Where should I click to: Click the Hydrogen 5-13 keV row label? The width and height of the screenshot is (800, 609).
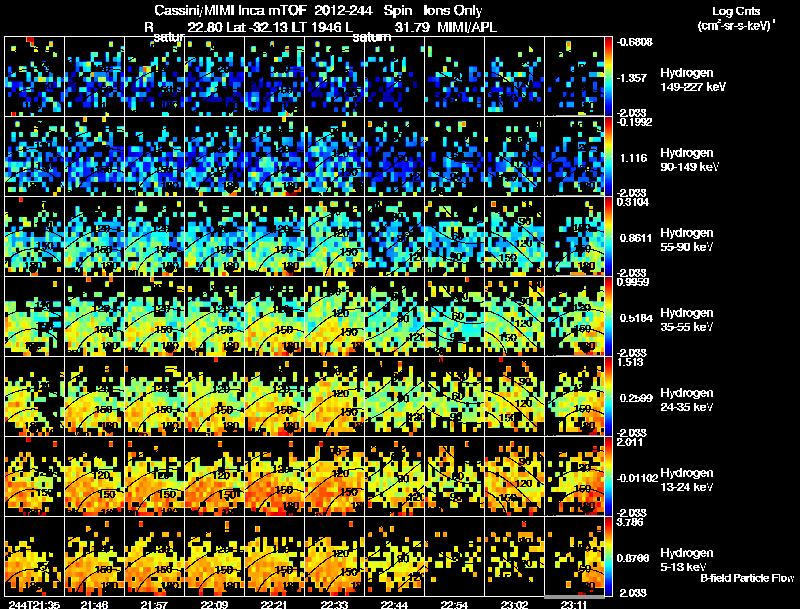(x=687, y=560)
